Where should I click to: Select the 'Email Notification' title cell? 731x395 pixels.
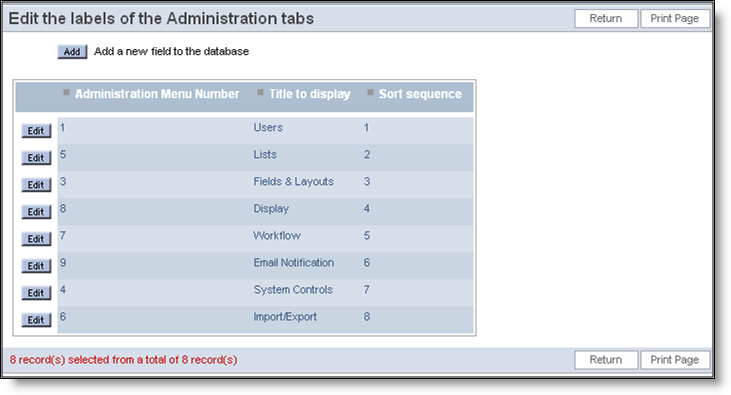coord(293,263)
